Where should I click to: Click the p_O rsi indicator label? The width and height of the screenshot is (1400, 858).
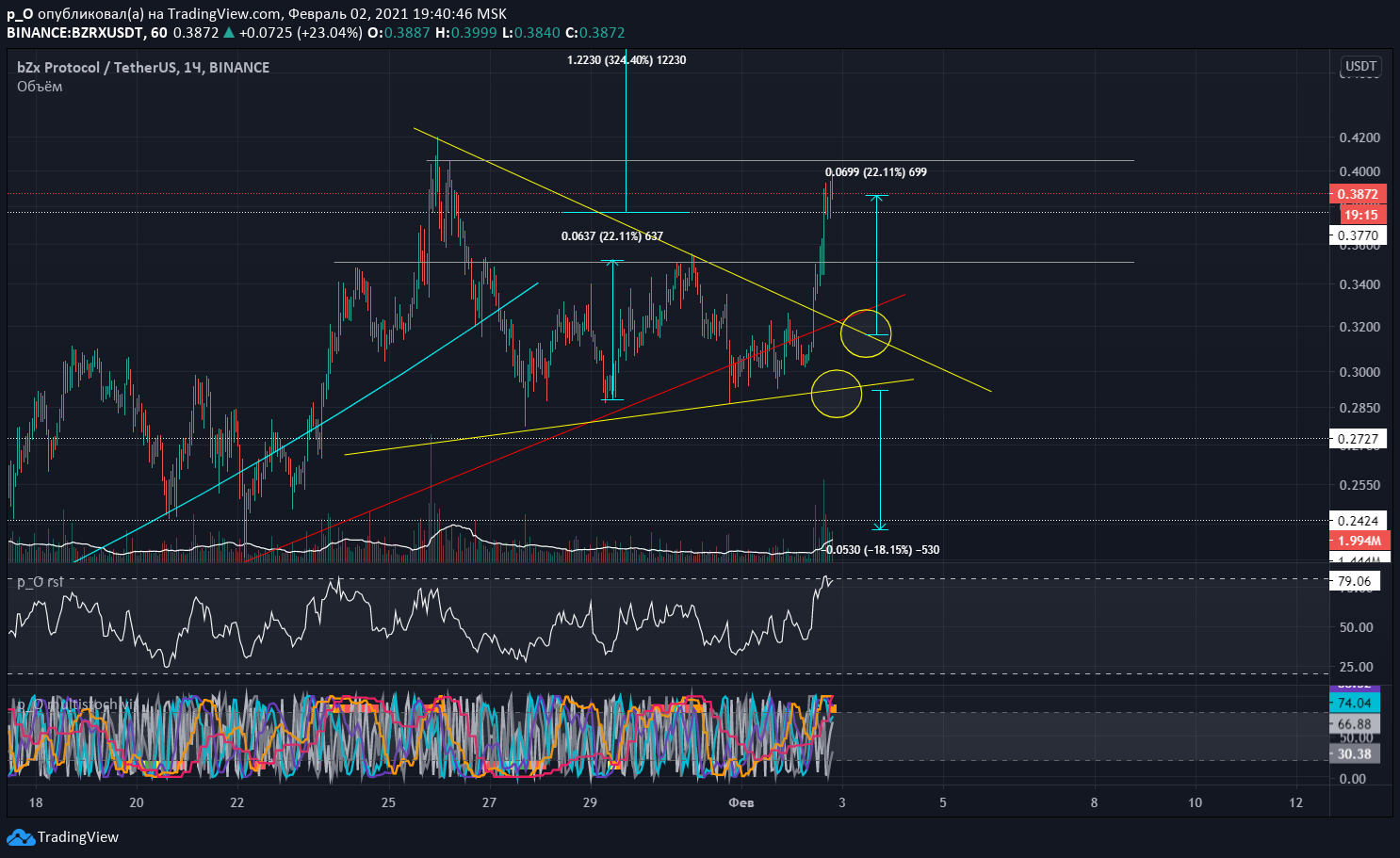(x=41, y=582)
